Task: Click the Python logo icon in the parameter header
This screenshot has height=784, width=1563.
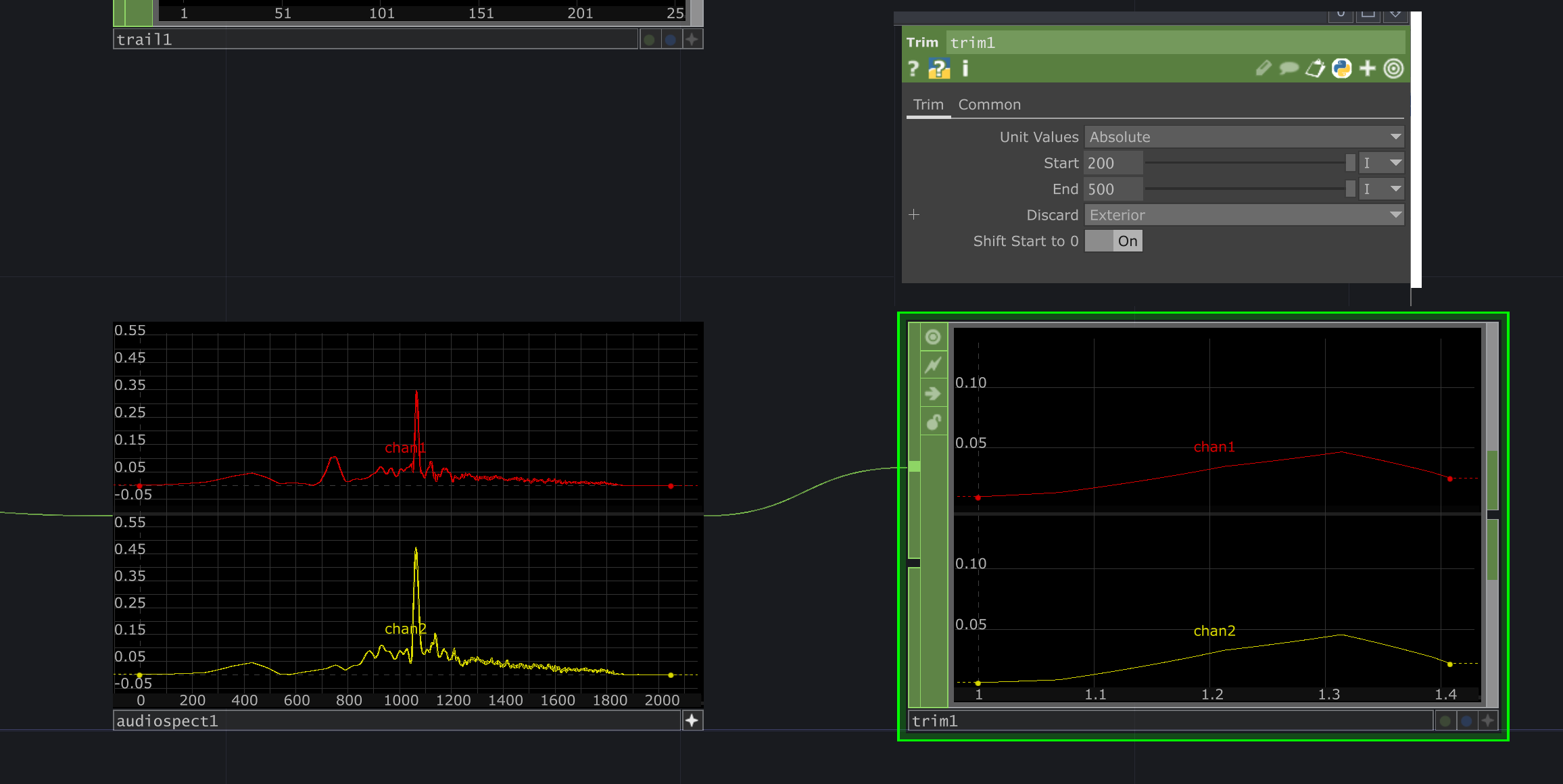Action: point(1341,69)
